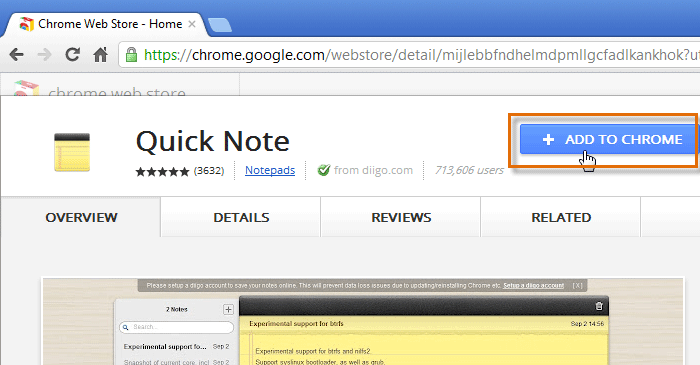Click the Quick Note notepad app icon
Image resolution: width=700 pixels, height=365 pixels.
coord(72,152)
